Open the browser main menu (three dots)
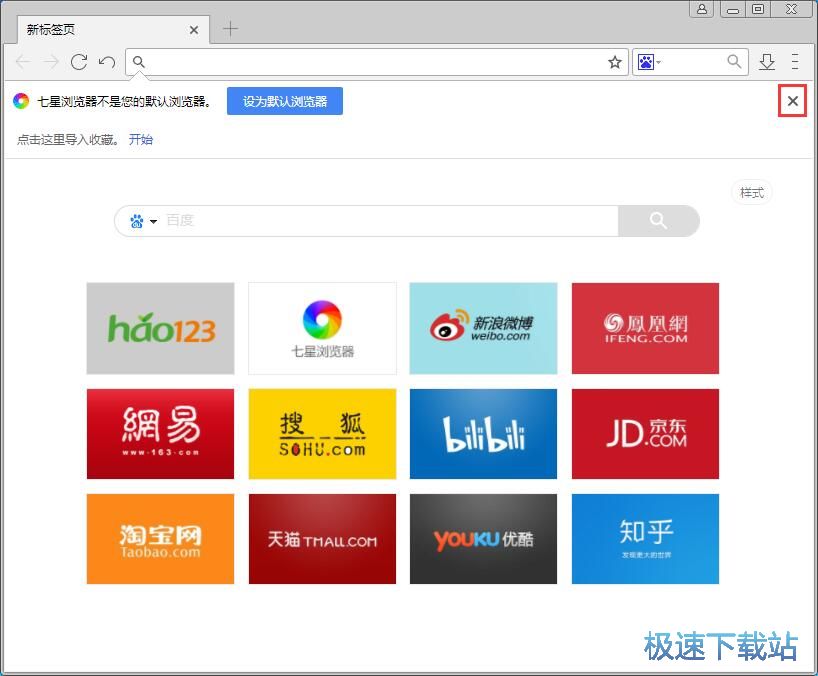 click(795, 62)
